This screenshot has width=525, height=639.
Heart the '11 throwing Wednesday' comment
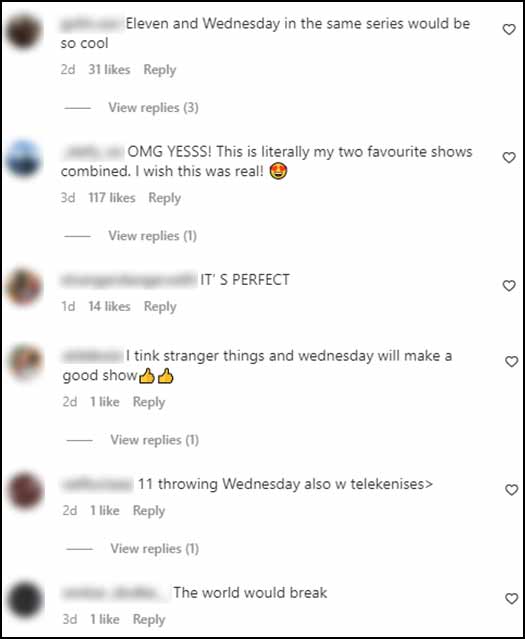click(512, 489)
